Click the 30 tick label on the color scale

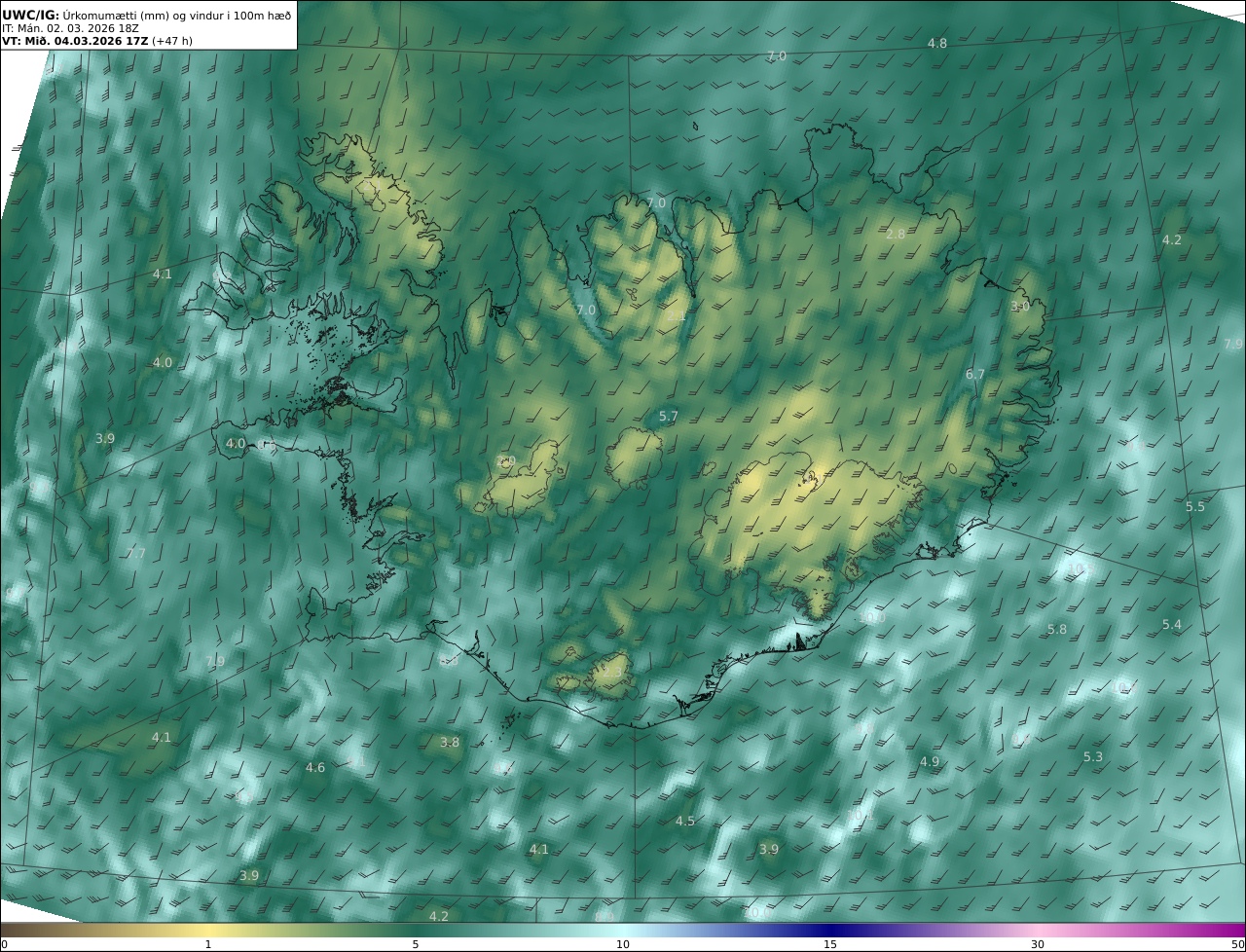point(1038,944)
